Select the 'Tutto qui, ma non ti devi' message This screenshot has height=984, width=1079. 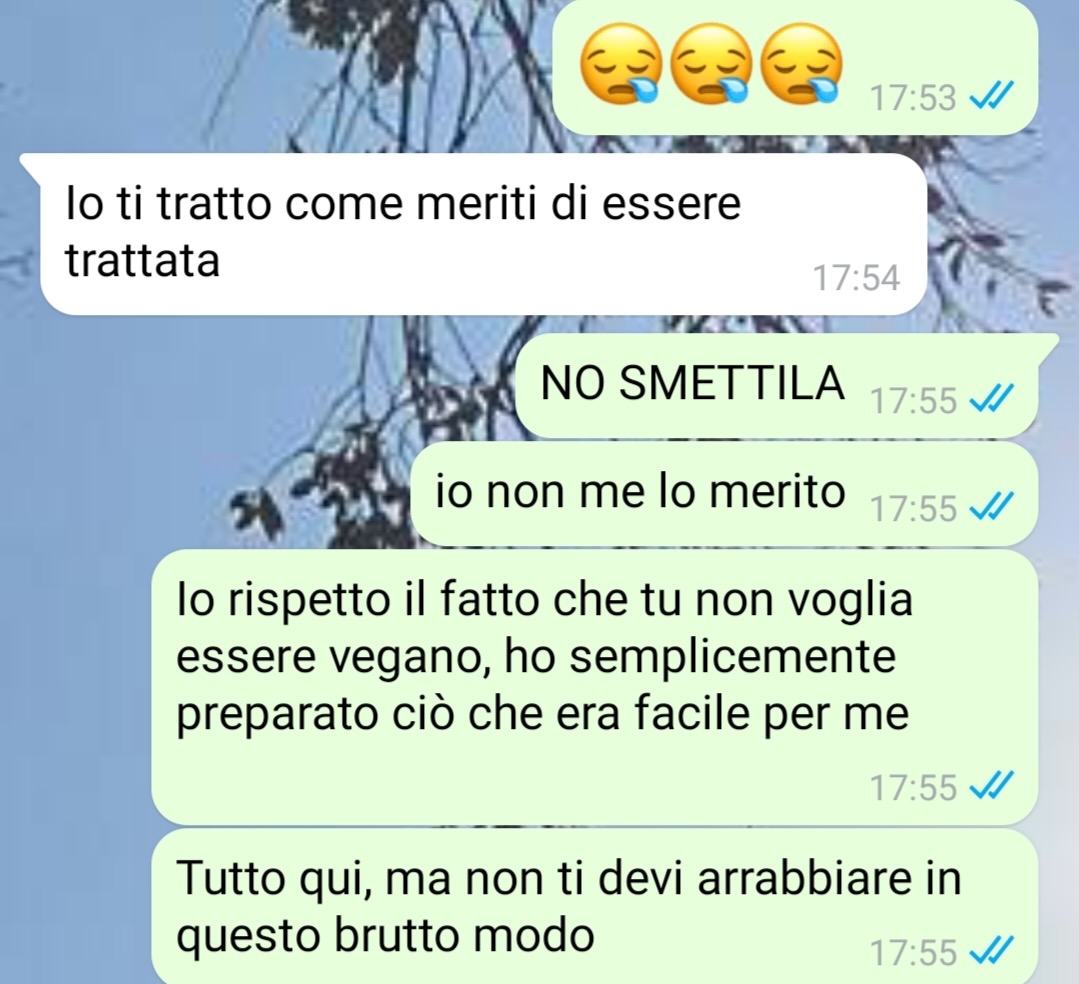click(x=594, y=906)
